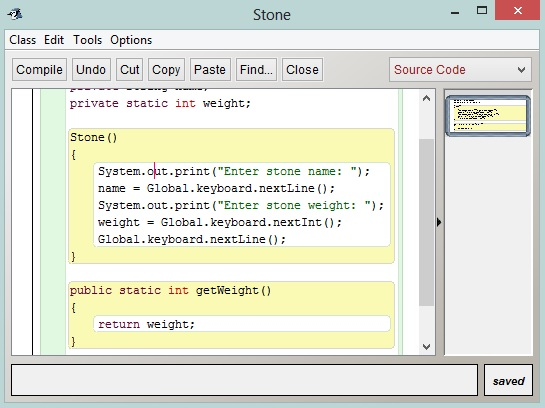The height and width of the screenshot is (408, 545).
Task: Open the Find... dialog button
Action: (256, 70)
